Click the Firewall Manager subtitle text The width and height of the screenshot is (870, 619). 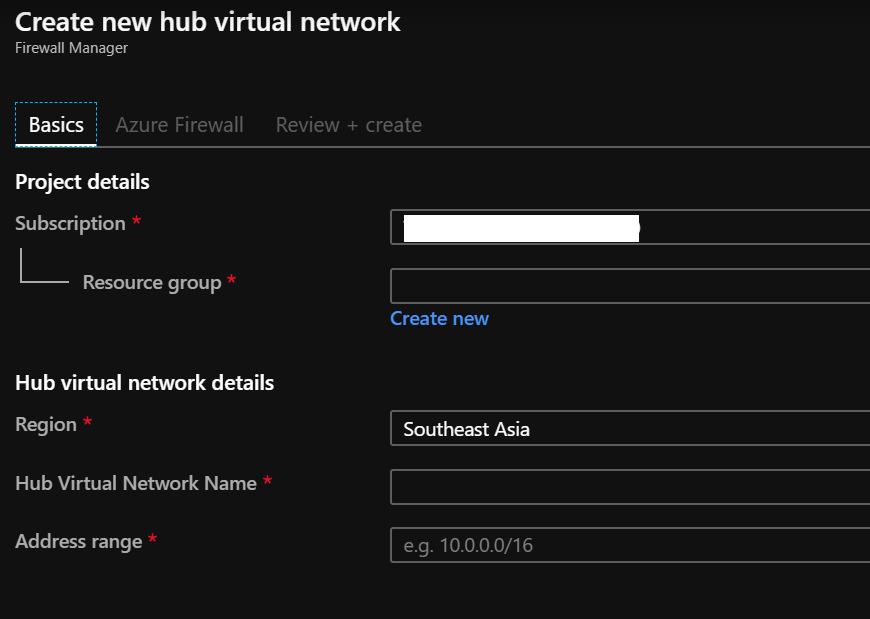(71, 48)
